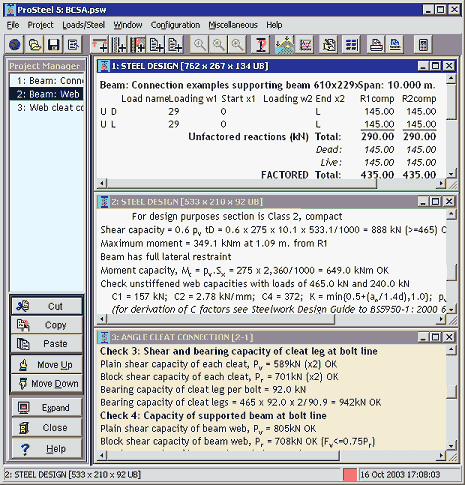The image size is (465, 485).
Task: Click the down scroll arrow in Angle Cleat window
Action: (451, 446)
